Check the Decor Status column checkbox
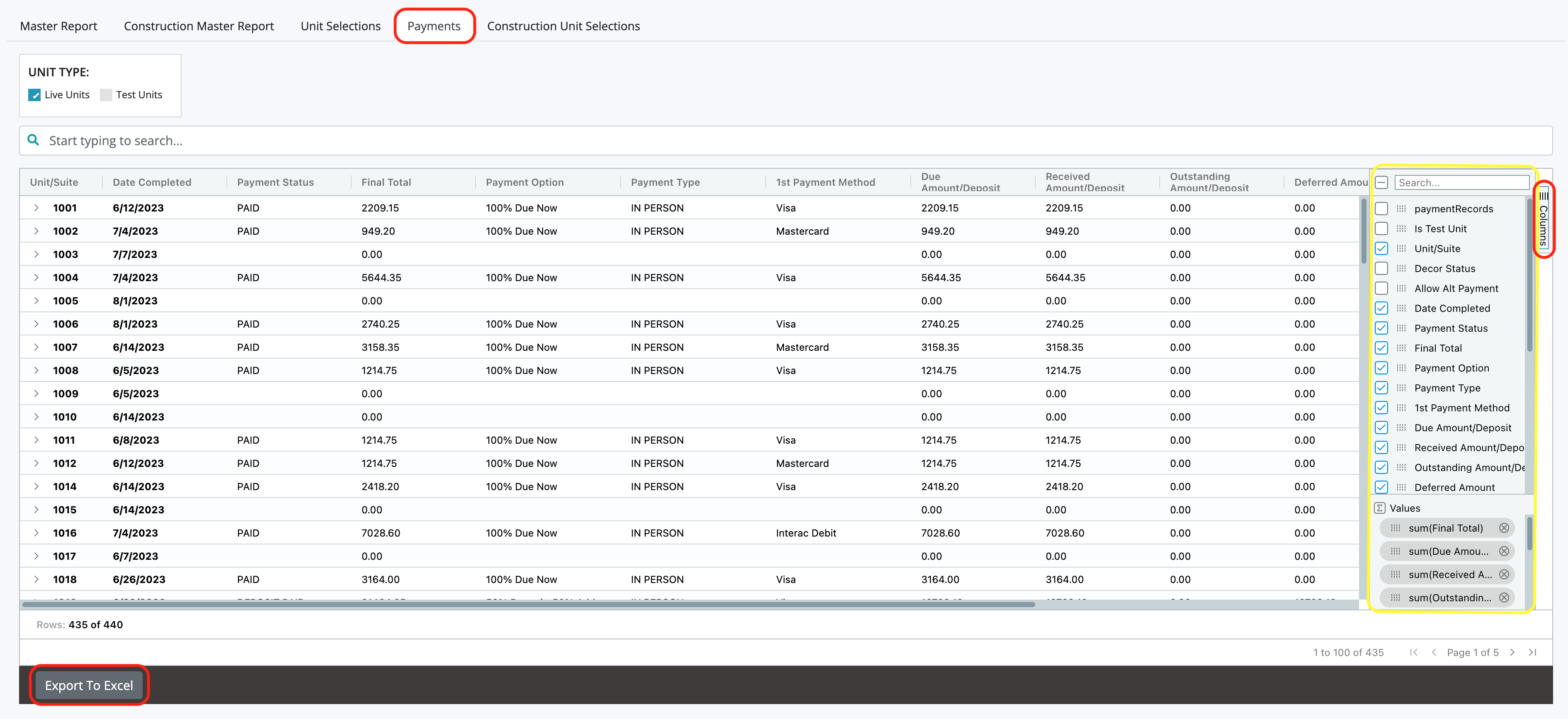Screen dimensions: 1568x719 [x=1382, y=268]
